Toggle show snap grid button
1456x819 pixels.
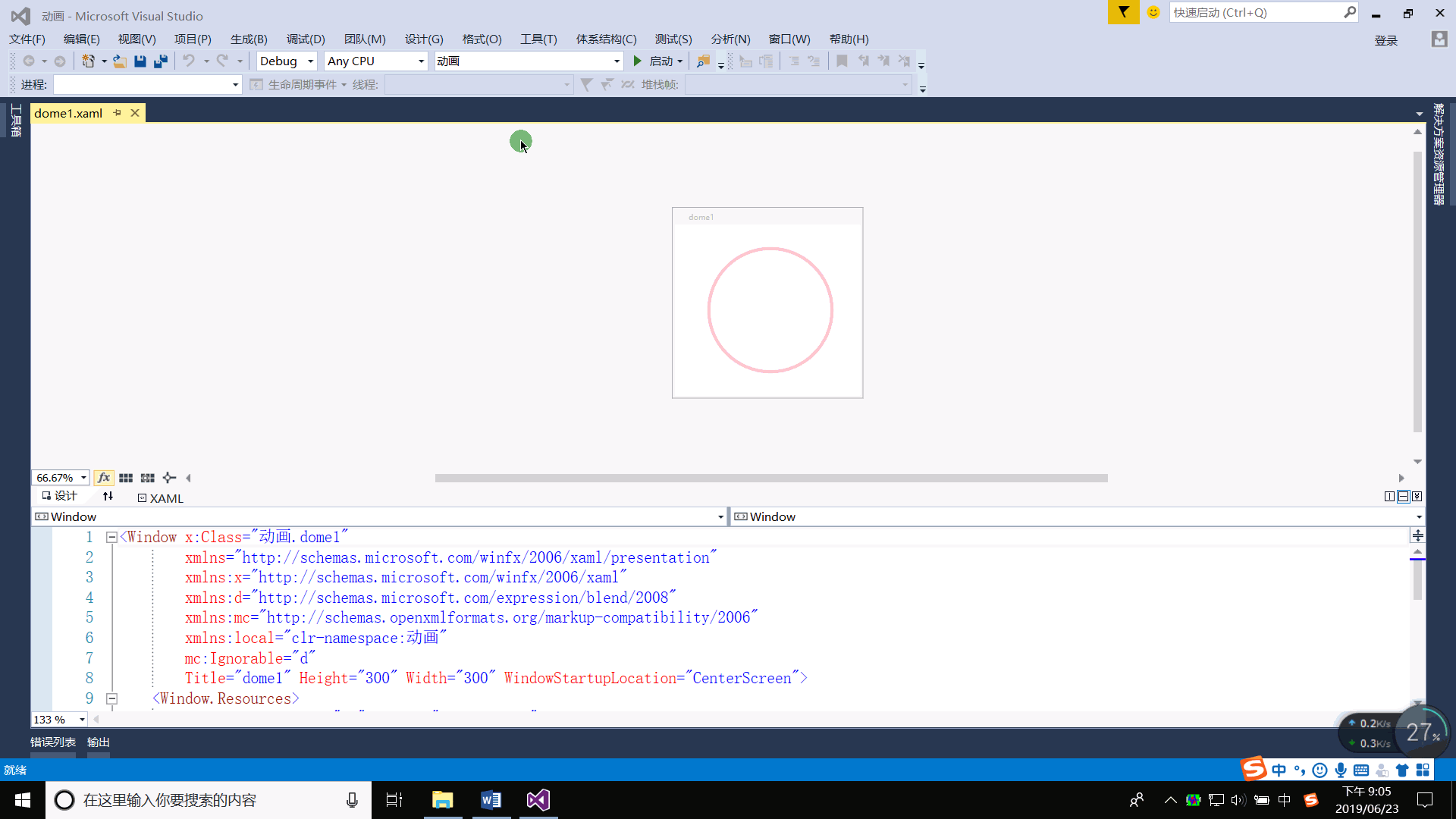126,478
